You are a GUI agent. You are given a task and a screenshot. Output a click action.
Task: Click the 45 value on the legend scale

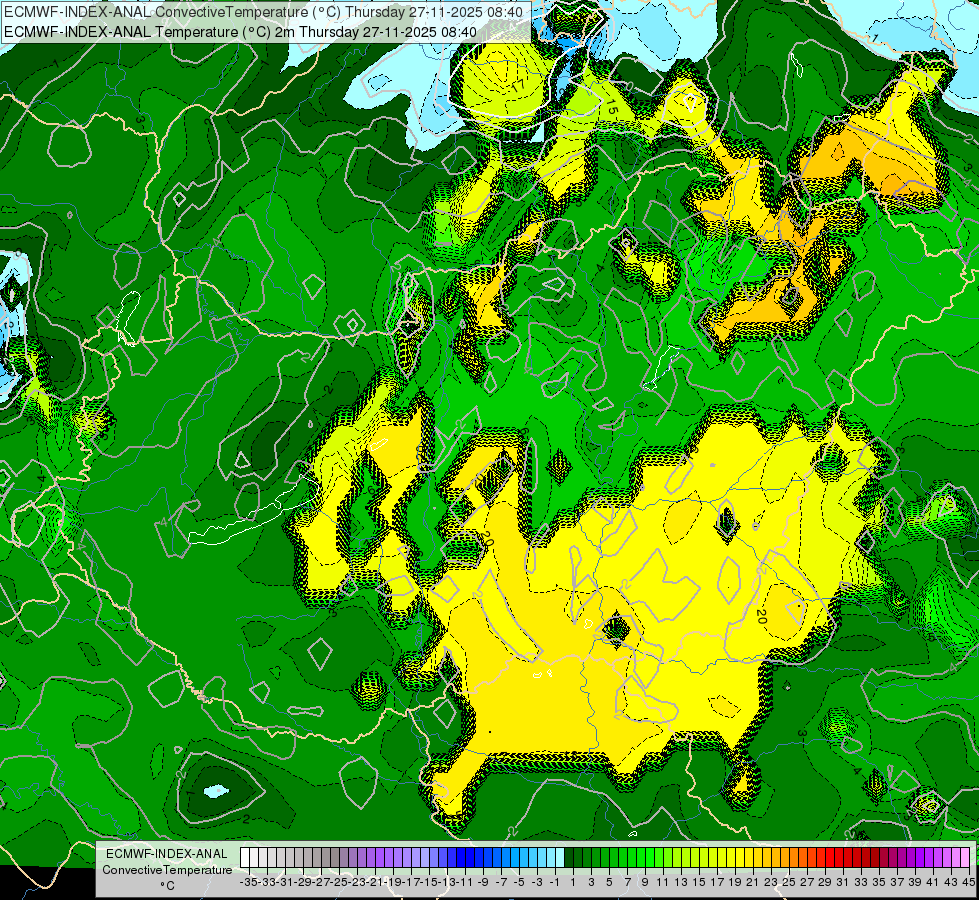click(968, 882)
